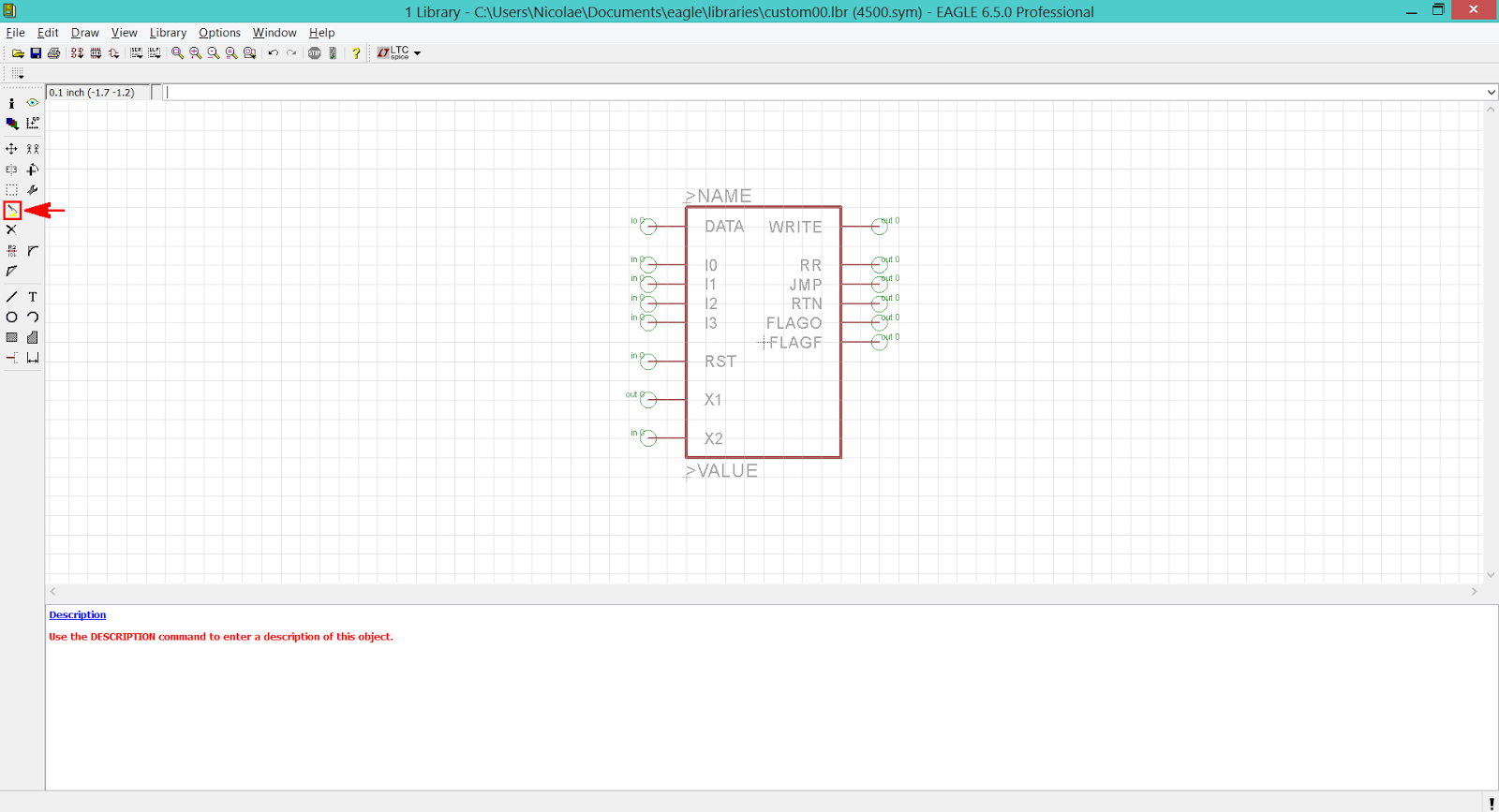1499x812 pixels.
Task: Open a file with the Open icon
Action: [18, 53]
